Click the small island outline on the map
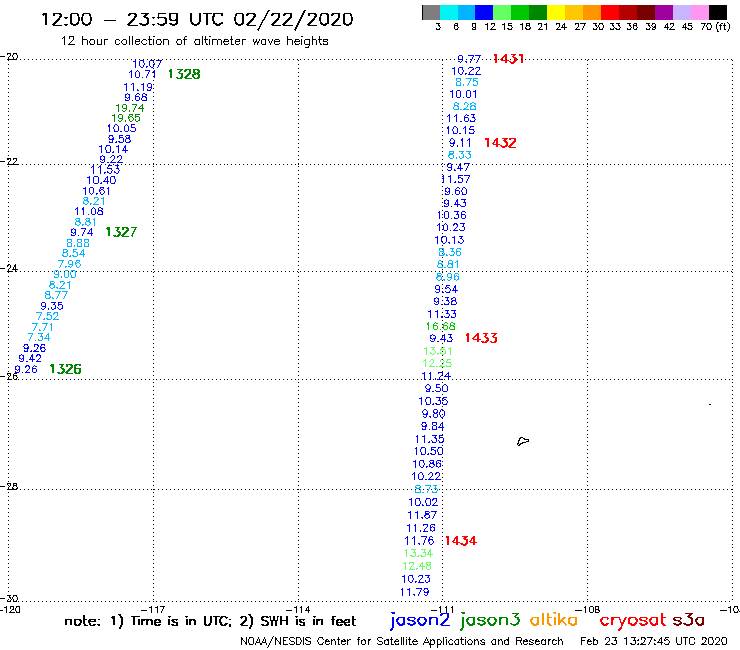The image size is (740, 650). click(523, 441)
